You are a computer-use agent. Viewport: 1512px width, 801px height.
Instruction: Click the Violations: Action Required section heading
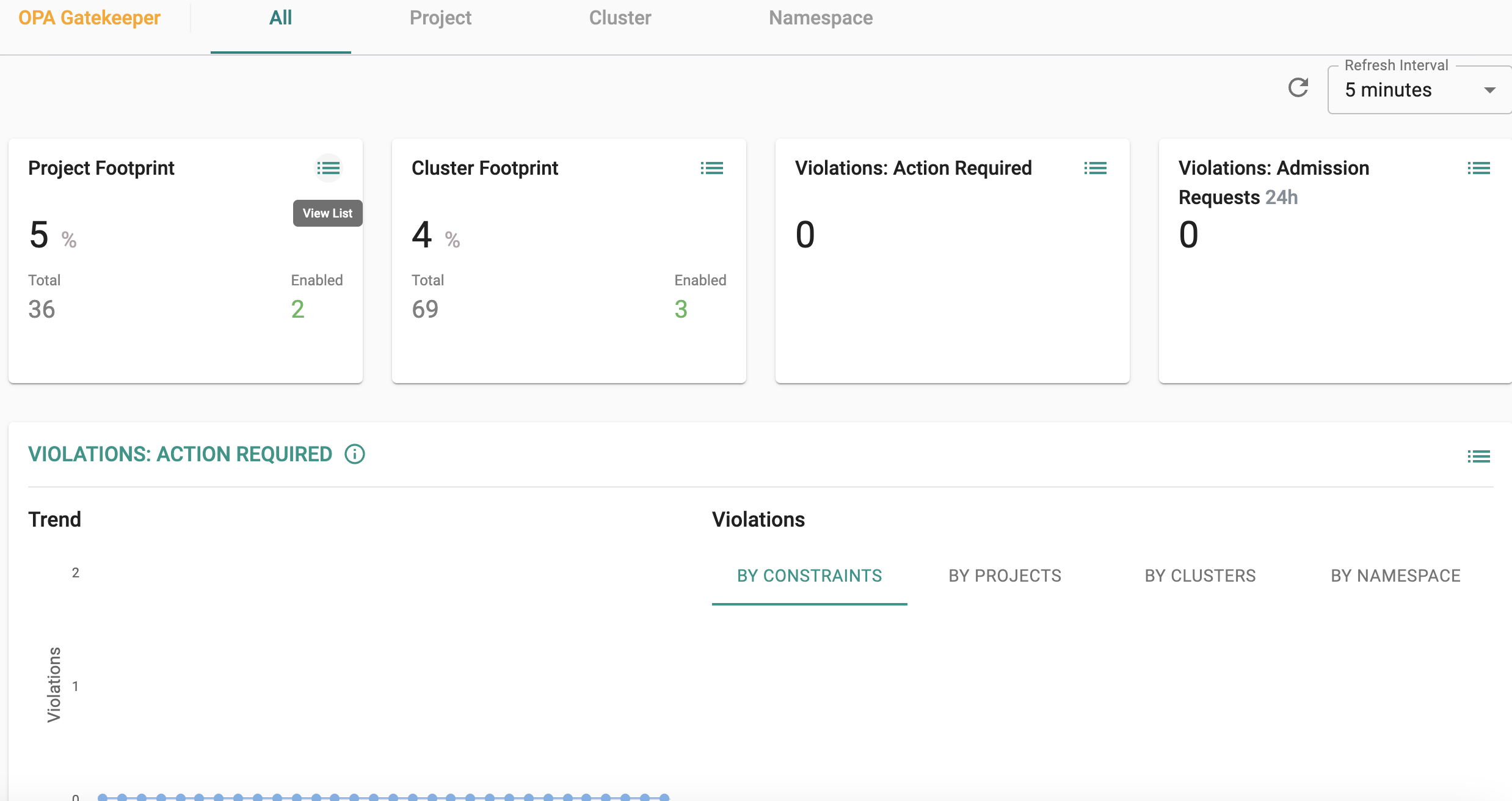[180, 454]
